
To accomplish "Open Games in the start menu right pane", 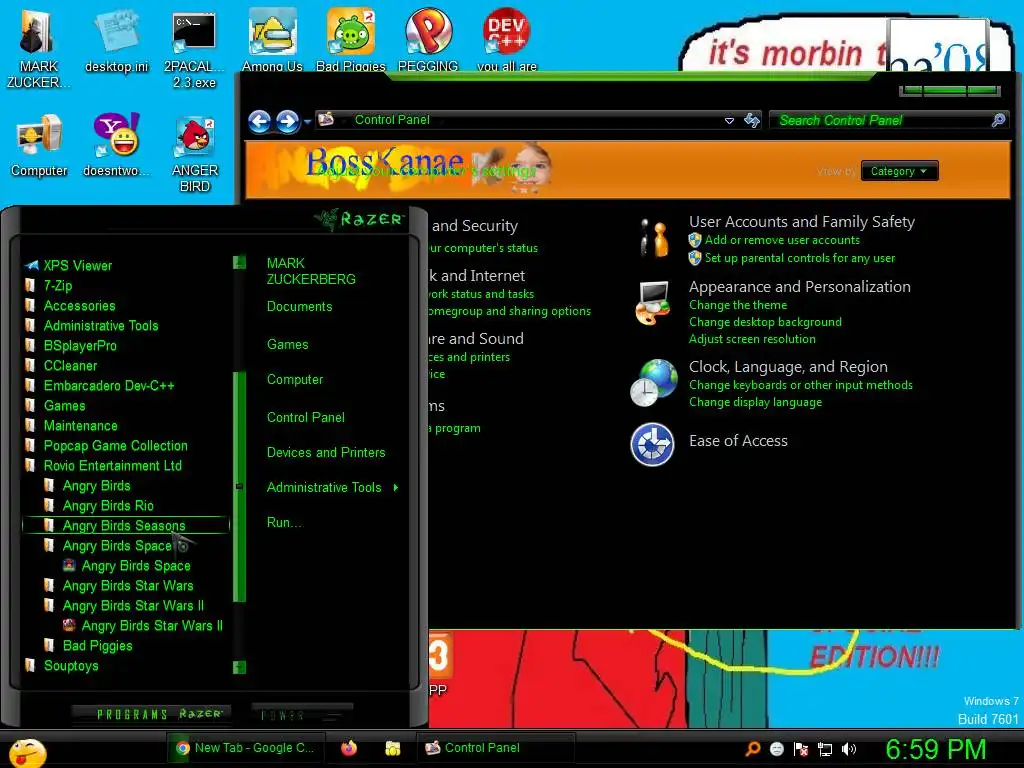I will pyautogui.click(x=287, y=344).
